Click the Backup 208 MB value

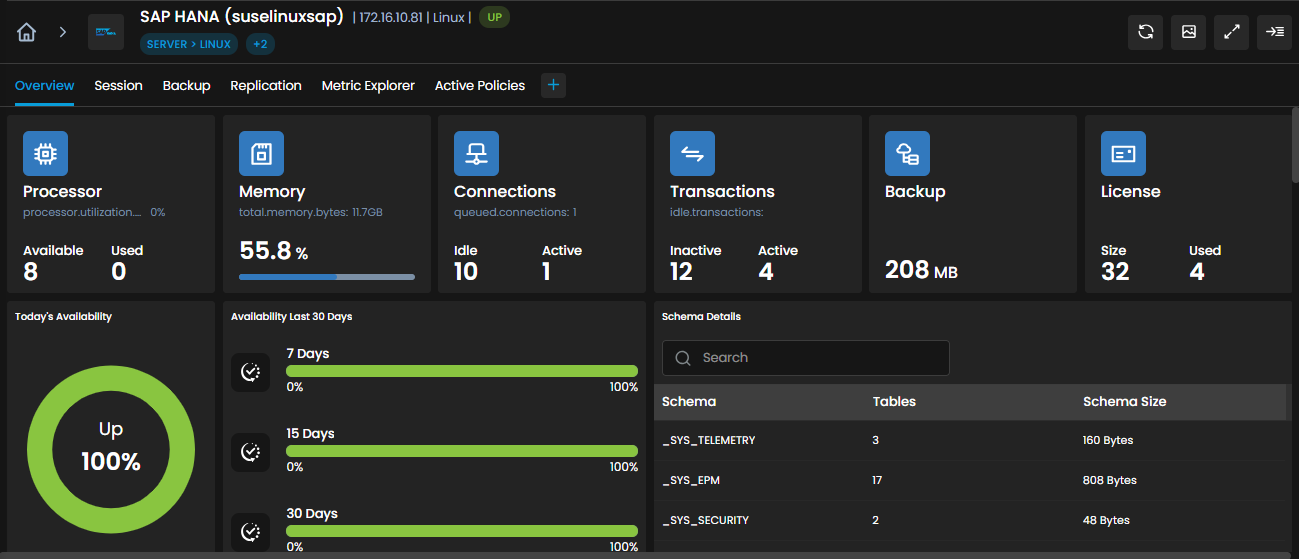click(921, 268)
